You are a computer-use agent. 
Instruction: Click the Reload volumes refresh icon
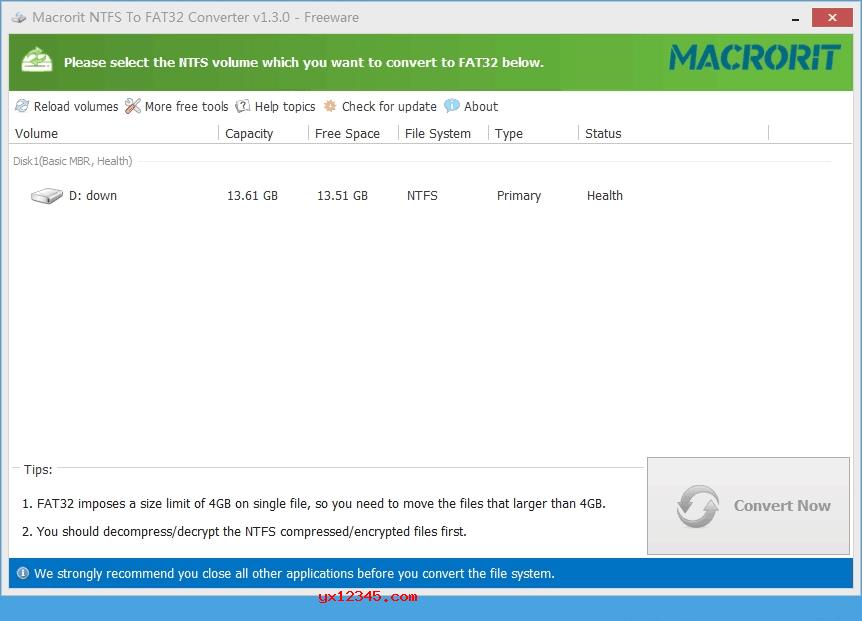click(x=22, y=106)
